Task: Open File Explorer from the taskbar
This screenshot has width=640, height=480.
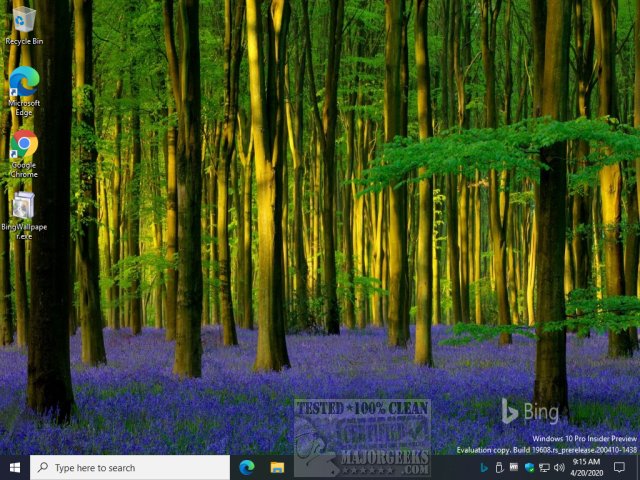Action: 277,467
